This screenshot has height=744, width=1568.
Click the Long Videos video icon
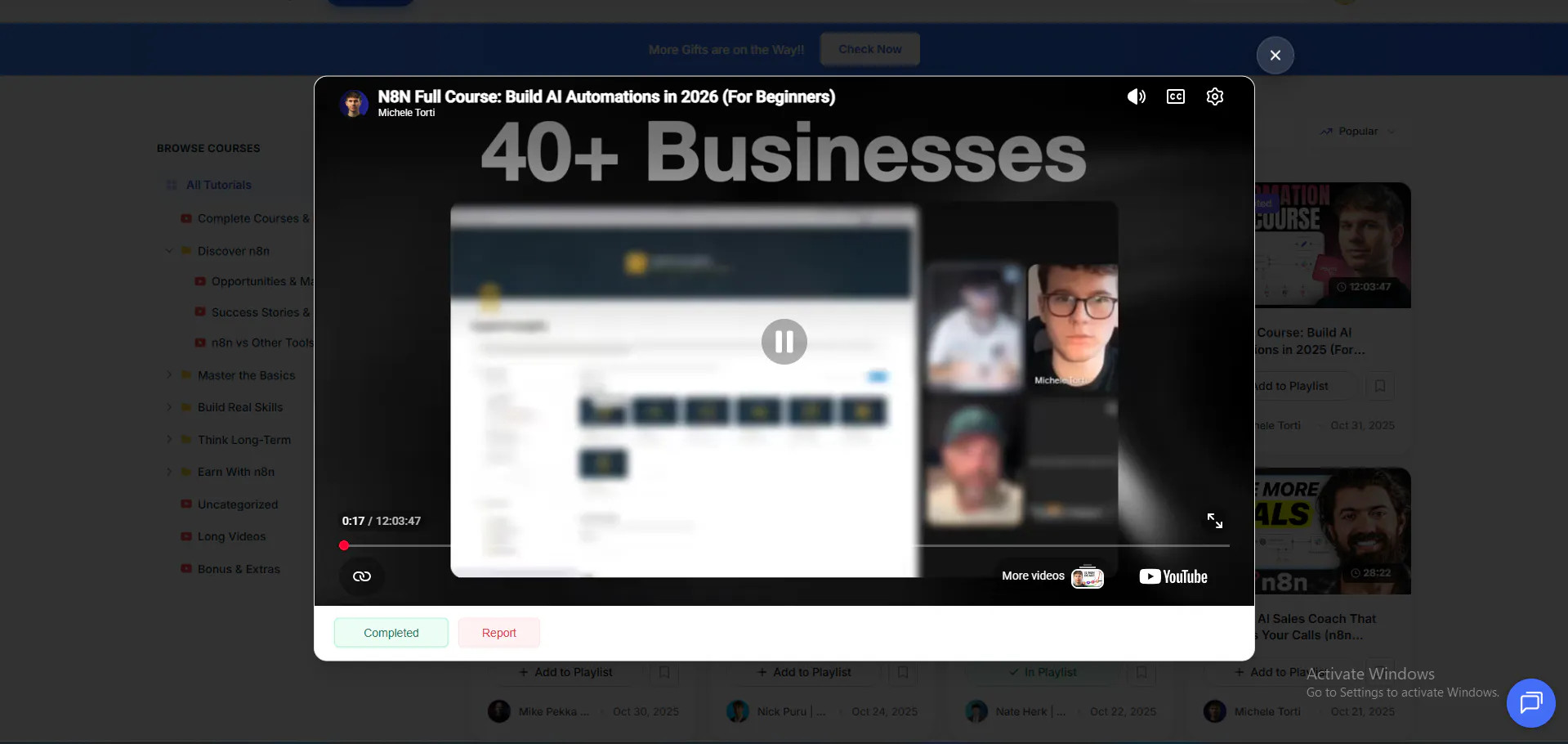(x=186, y=536)
